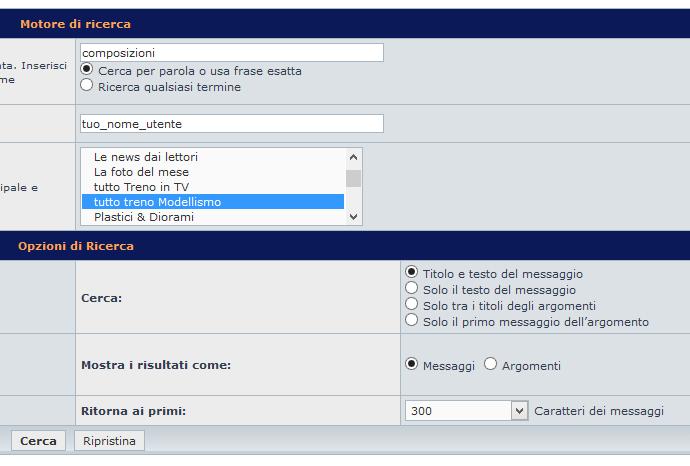Select 'tutto treno Modellismo' forum entry
The width and height of the screenshot is (690, 466).
[x=157, y=202]
